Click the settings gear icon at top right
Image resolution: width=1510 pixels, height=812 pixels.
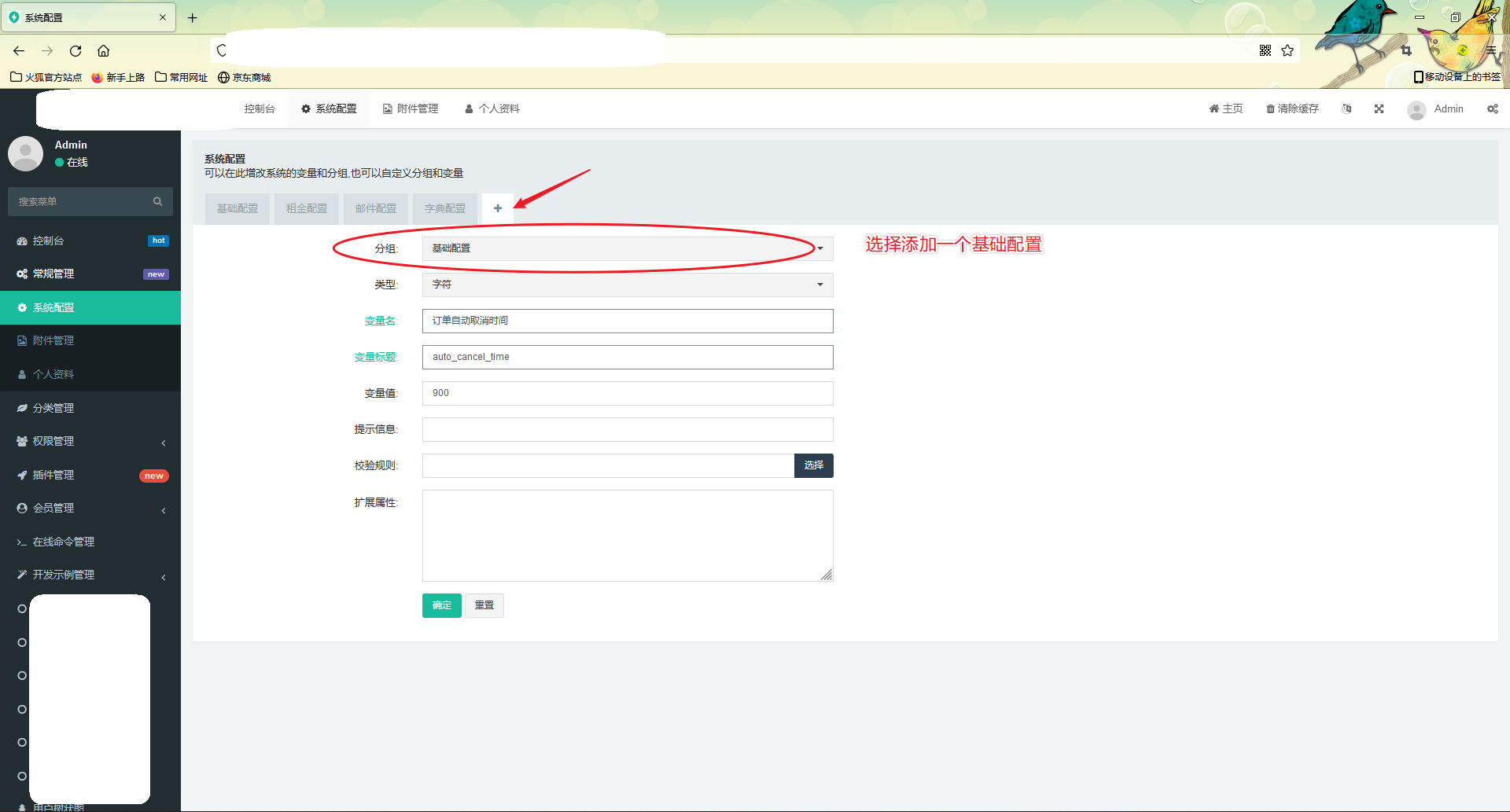[1492, 108]
